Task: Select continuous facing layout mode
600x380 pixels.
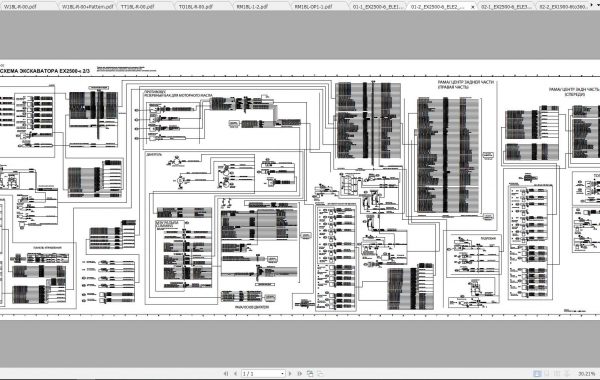Action: coord(567,373)
